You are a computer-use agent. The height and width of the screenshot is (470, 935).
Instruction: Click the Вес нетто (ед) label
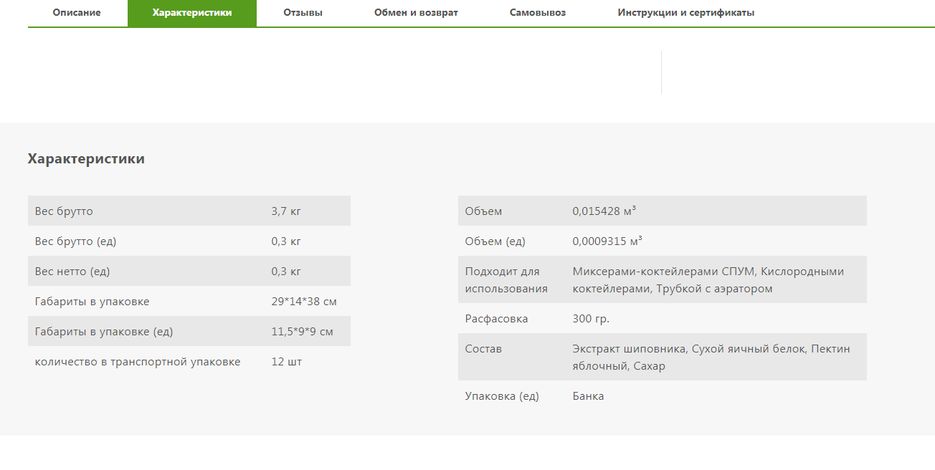[x=72, y=271]
